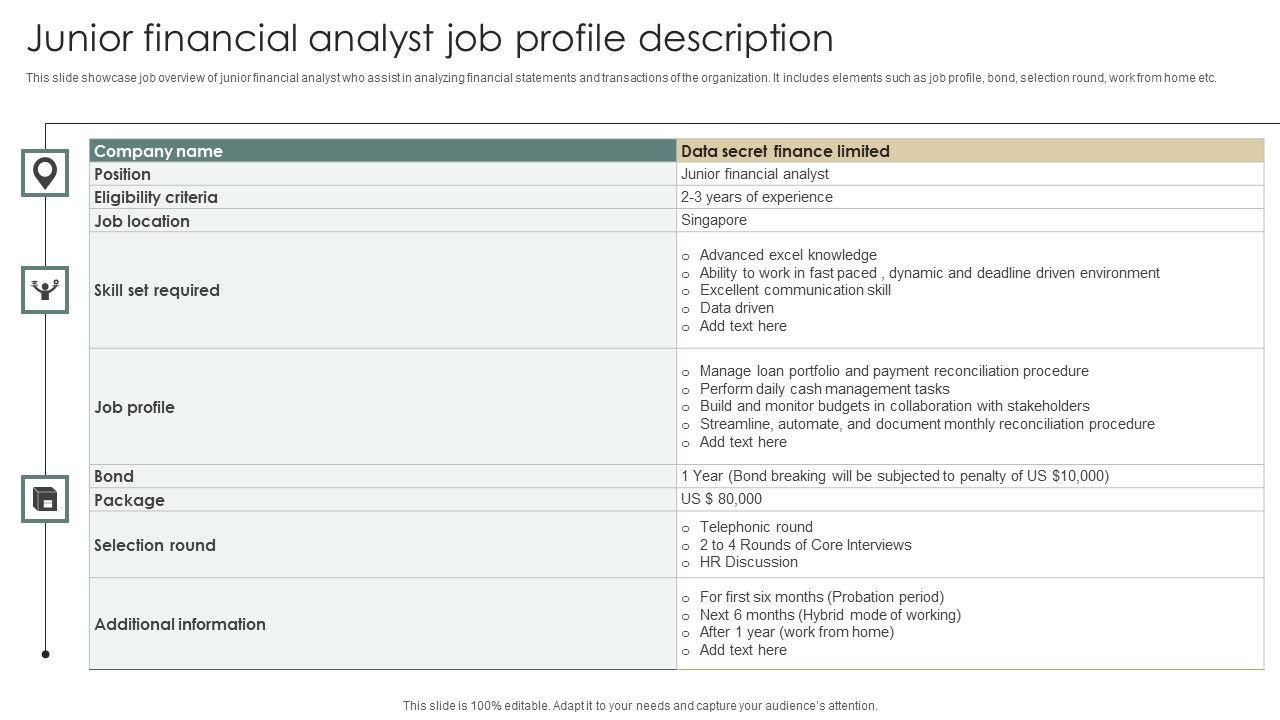Screen dimensions: 1280x720
Task: Click the Advanced excel knowledge bullet
Action: tap(788, 255)
